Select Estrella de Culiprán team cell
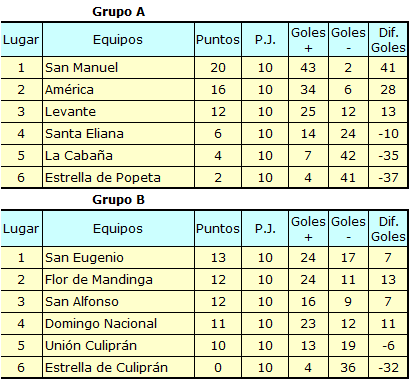Viewport: 409px width, 379px height. click(118, 367)
